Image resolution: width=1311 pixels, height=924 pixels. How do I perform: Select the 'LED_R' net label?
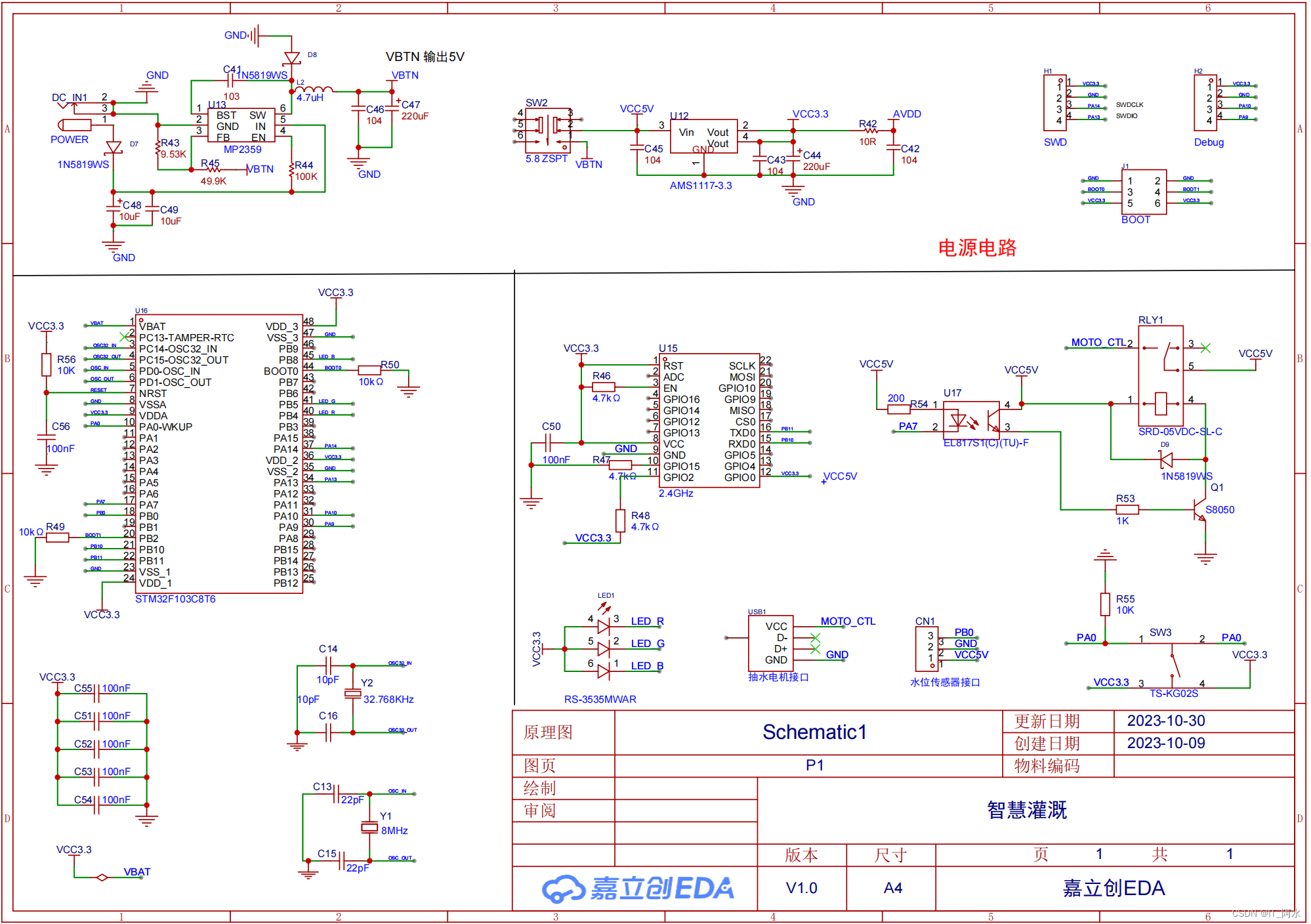[x=647, y=621]
